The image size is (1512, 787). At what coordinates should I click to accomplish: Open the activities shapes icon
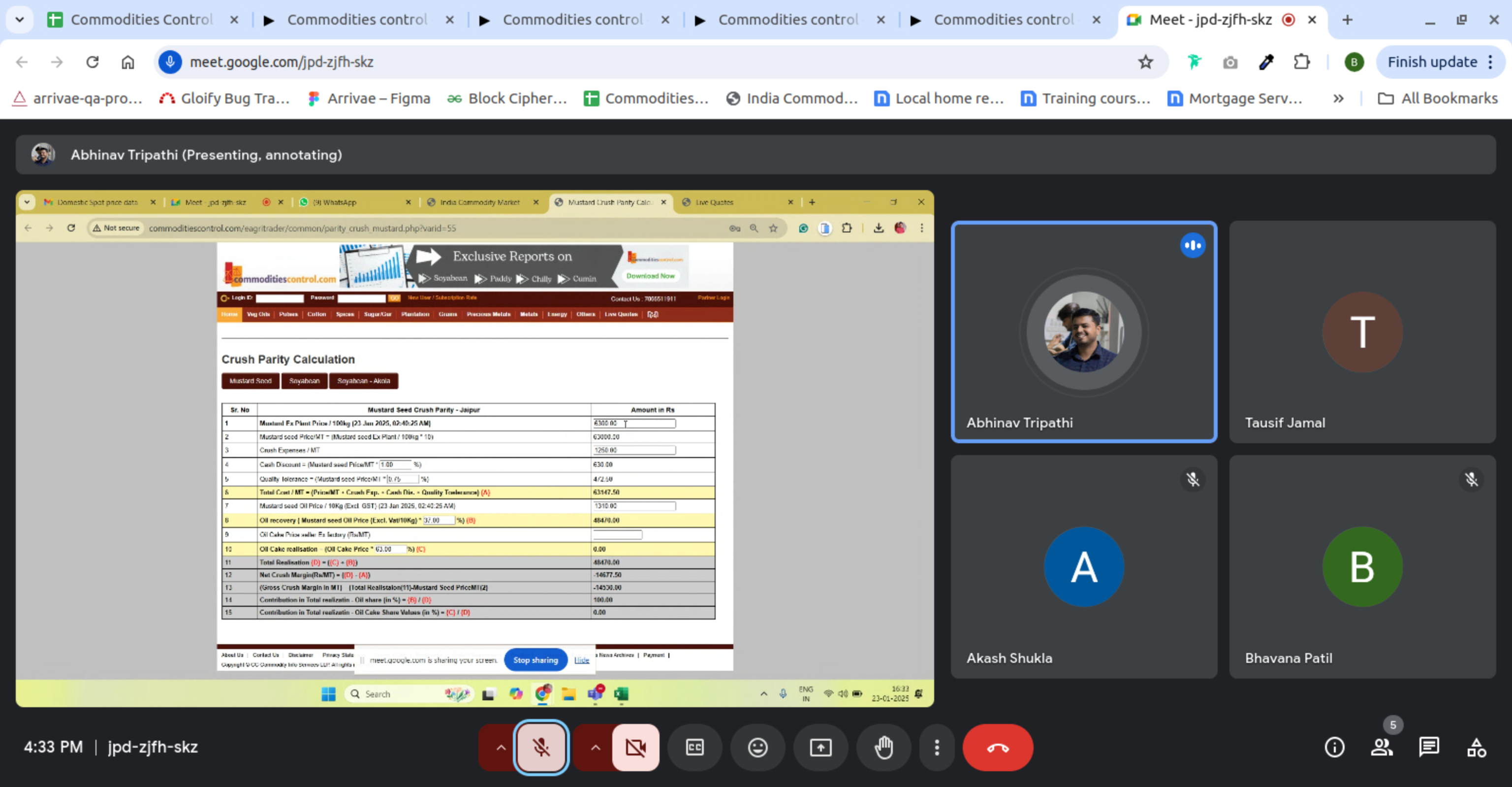(x=1476, y=747)
